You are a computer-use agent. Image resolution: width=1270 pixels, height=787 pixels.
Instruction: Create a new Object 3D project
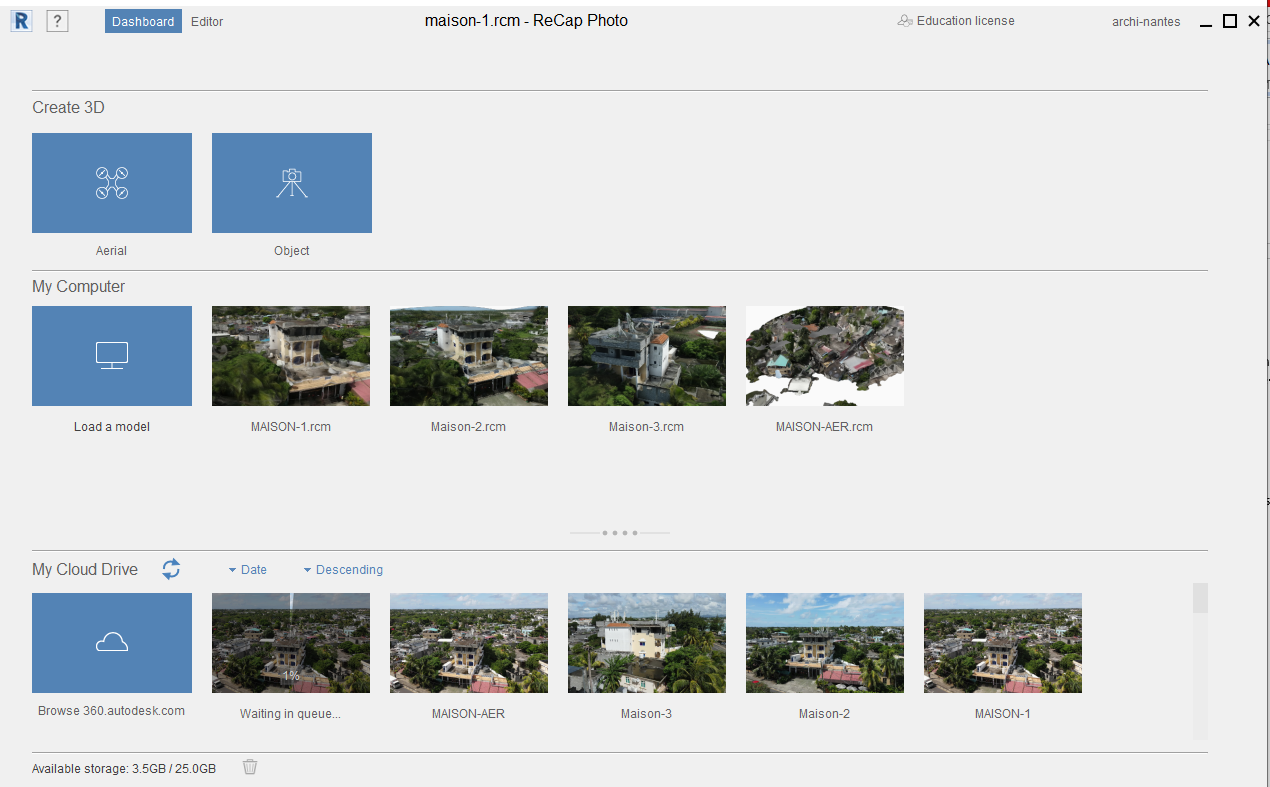click(x=292, y=183)
